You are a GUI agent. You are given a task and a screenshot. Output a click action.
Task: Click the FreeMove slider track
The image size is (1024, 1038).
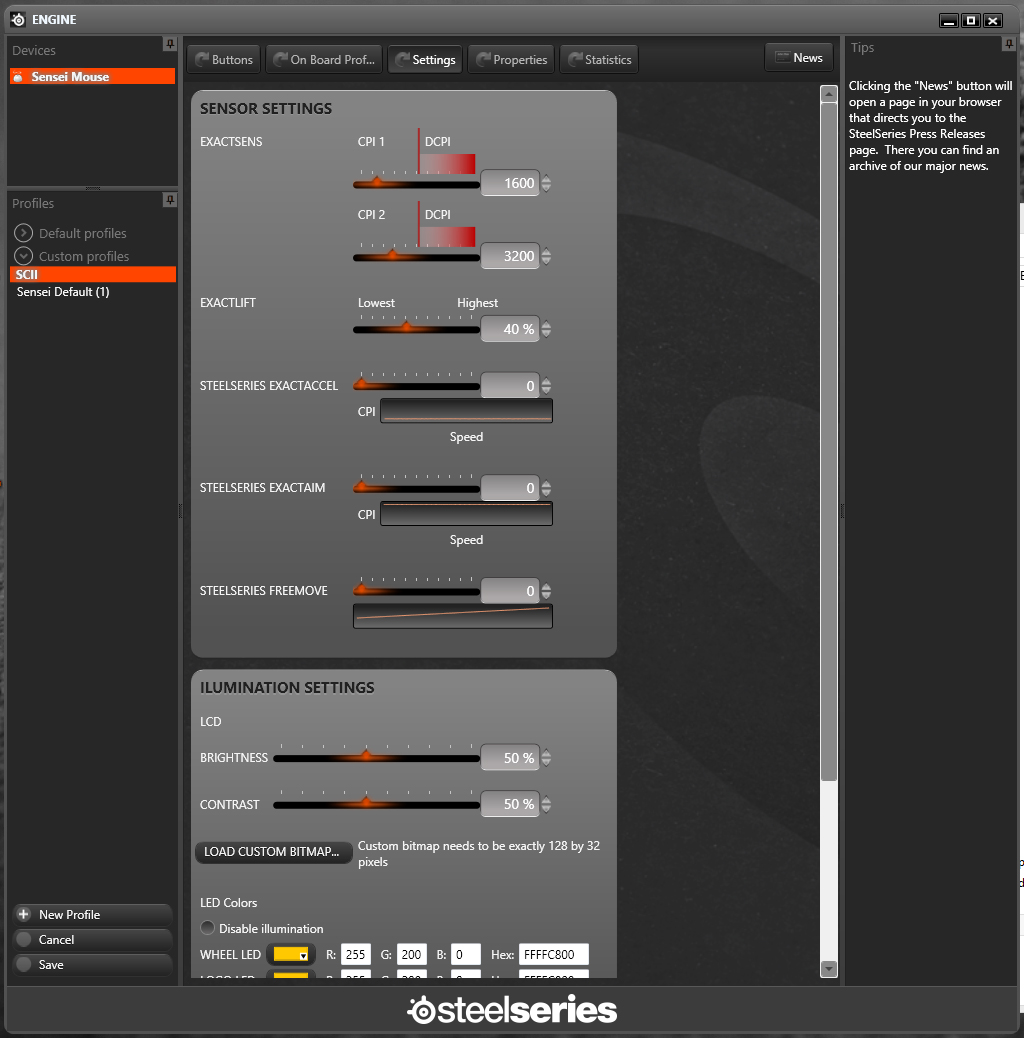(416, 591)
